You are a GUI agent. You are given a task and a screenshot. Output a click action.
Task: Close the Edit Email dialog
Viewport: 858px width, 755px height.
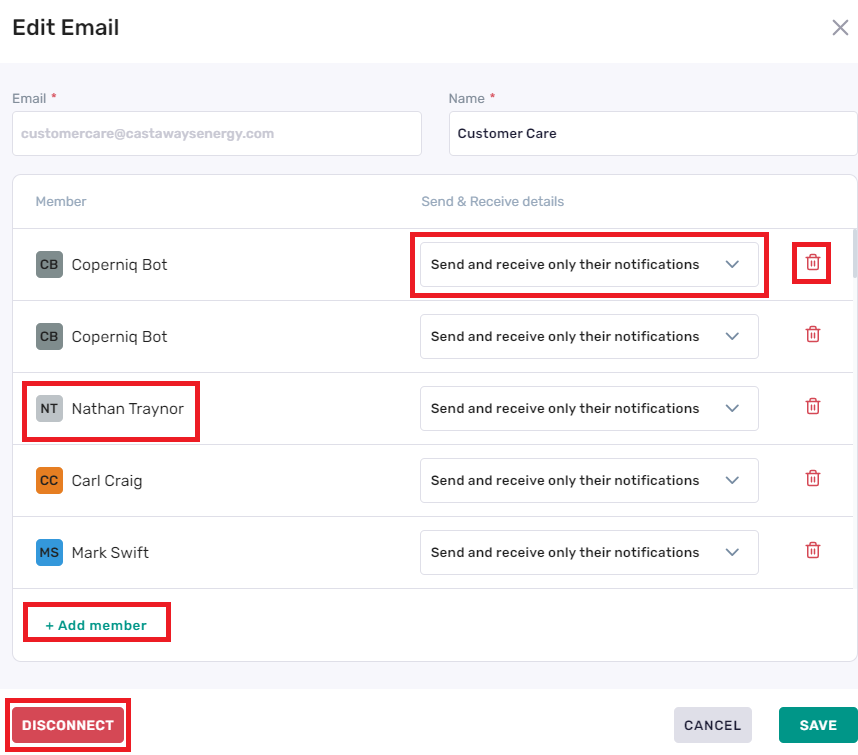840,27
